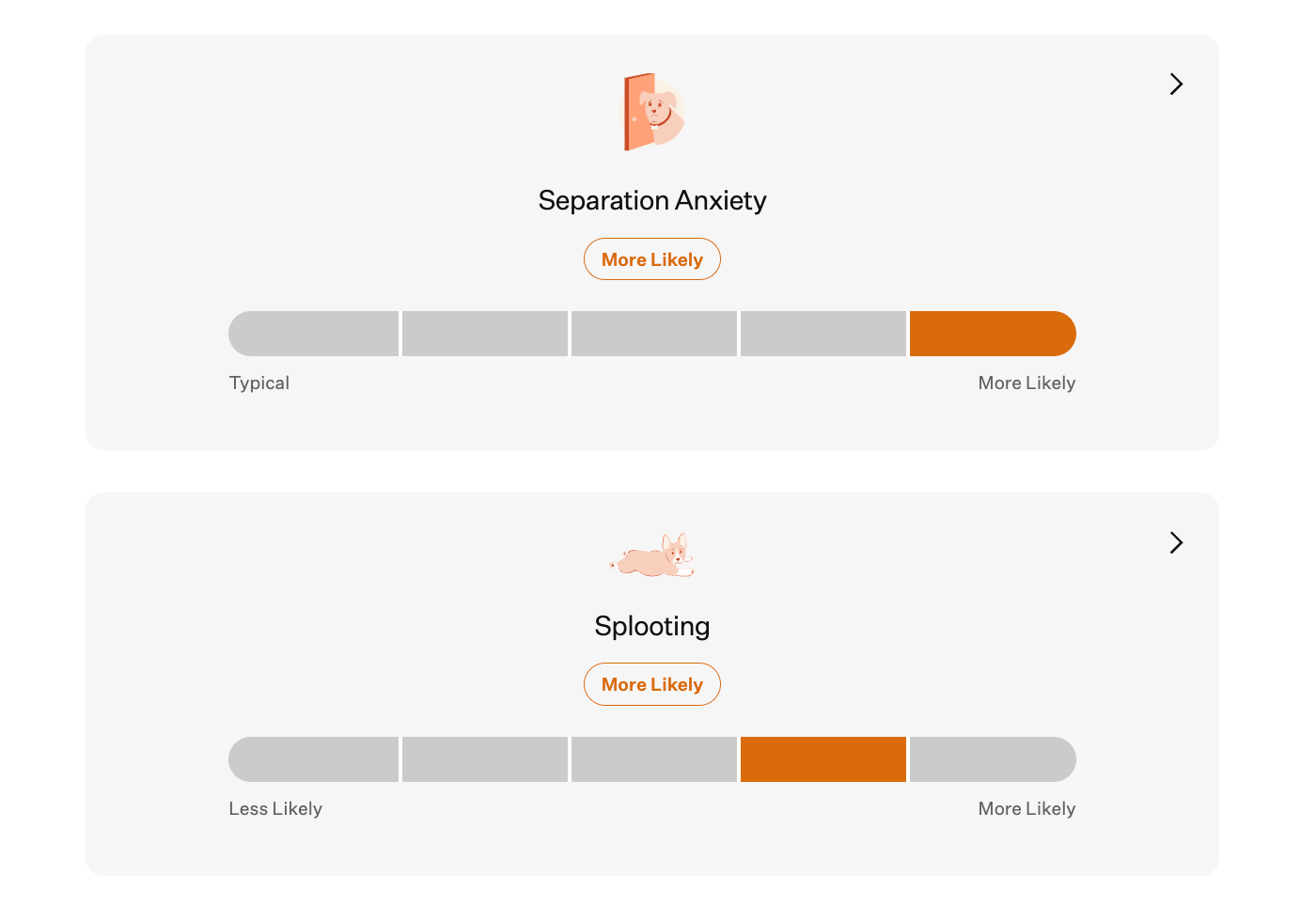Click the Typical label under Separation Anxiety bar
Image resolution: width=1316 pixels, height=906 pixels.
tap(259, 383)
